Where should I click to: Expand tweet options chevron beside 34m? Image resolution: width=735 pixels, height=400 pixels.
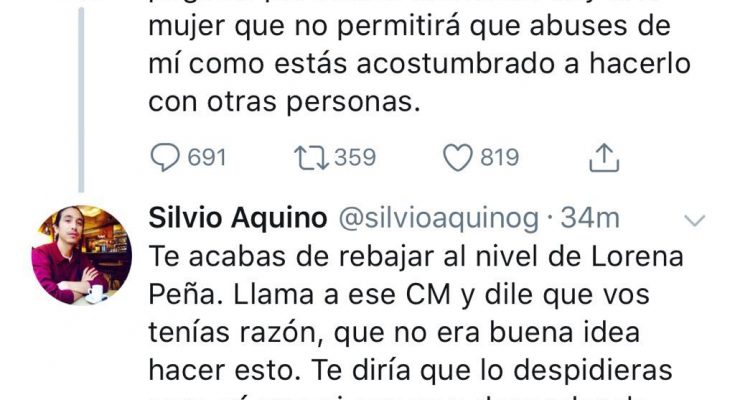[x=695, y=220]
